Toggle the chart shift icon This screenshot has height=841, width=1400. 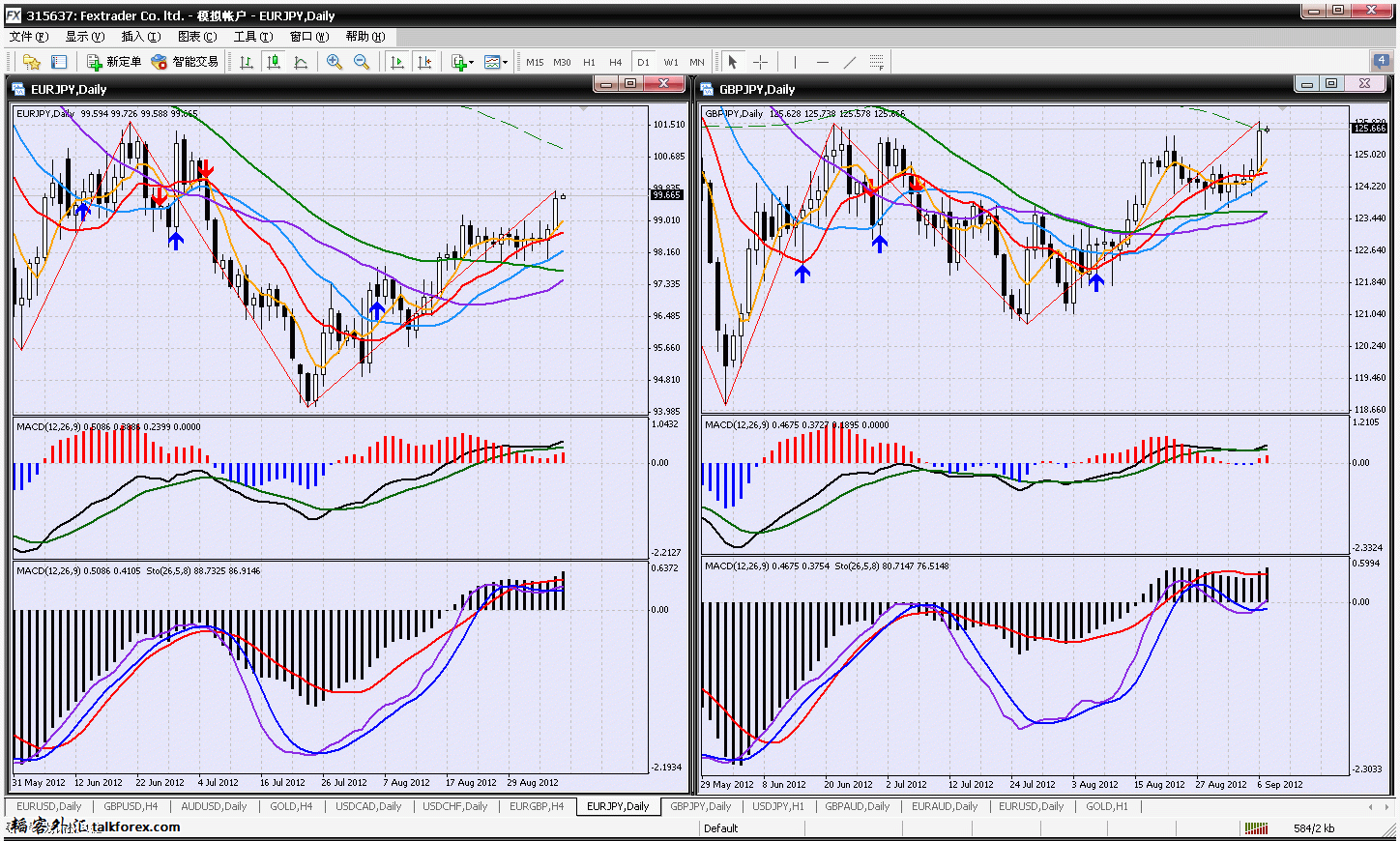(423, 62)
